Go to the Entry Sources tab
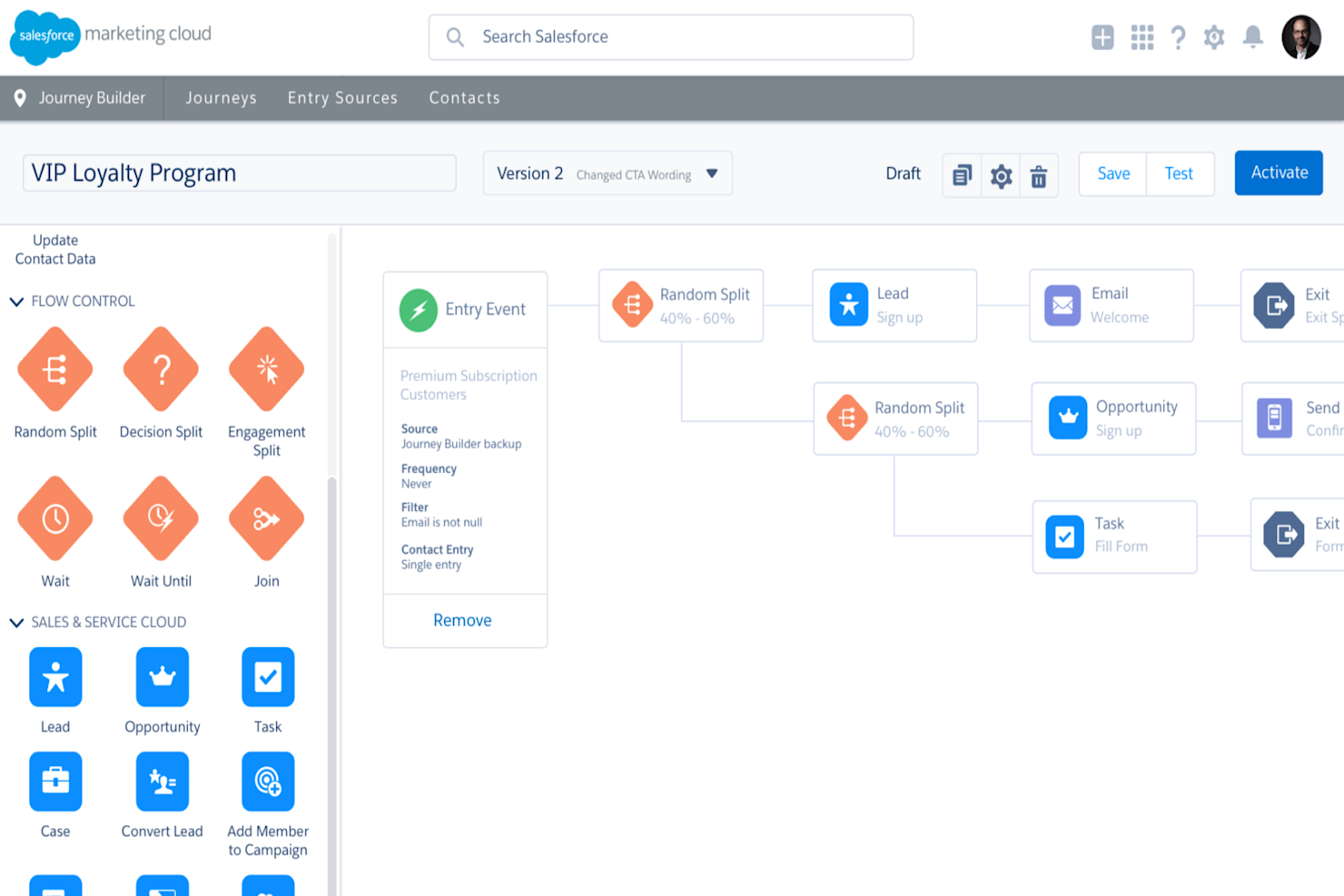 pyautogui.click(x=342, y=98)
